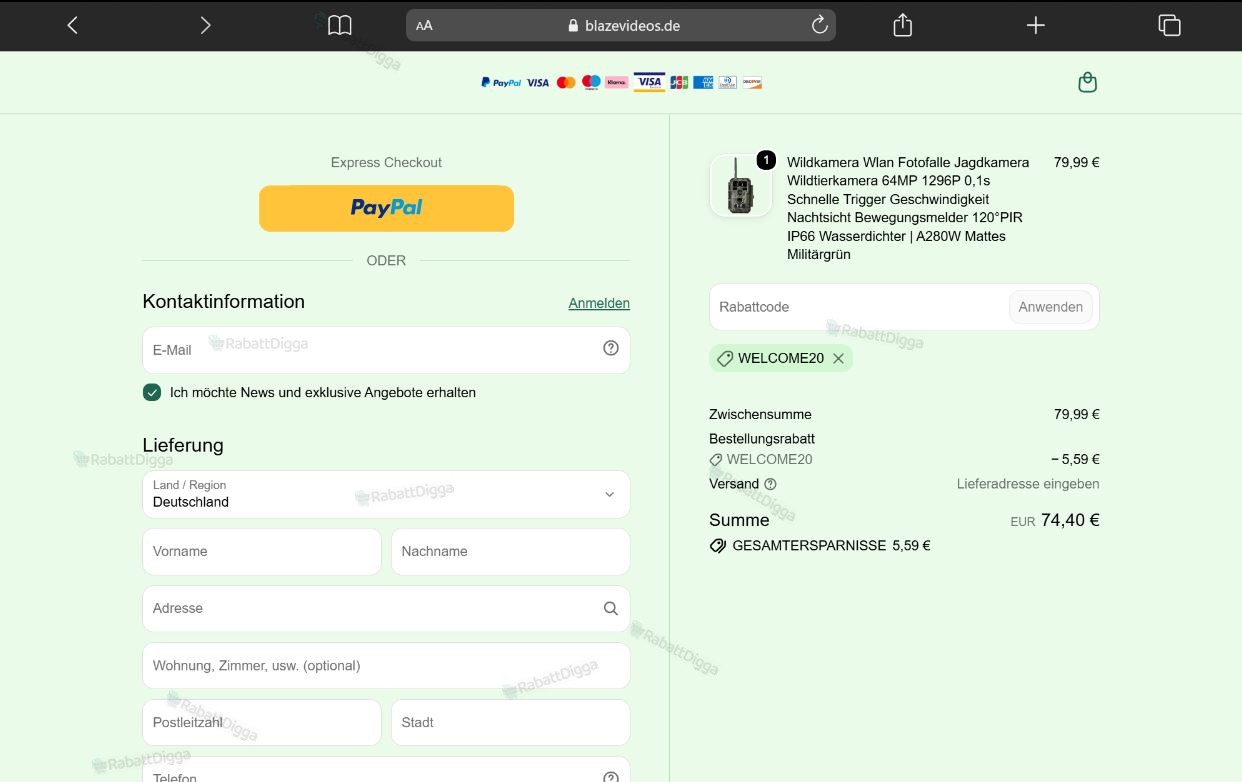Click the wildlife camera product thumbnail
The width and height of the screenshot is (1242, 782).
click(x=741, y=185)
